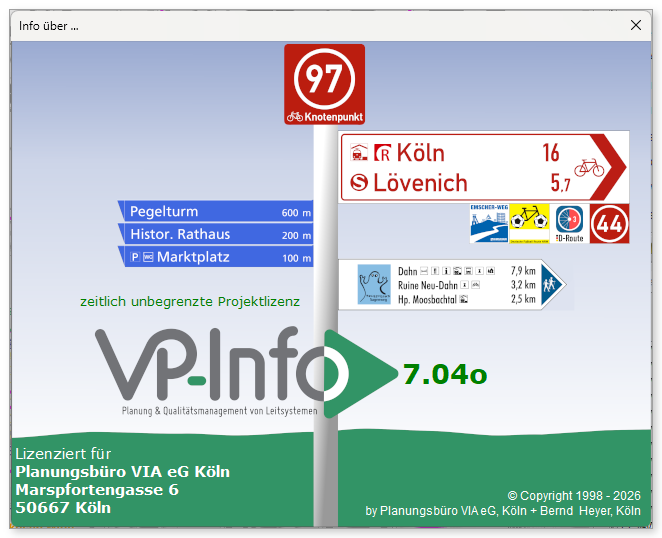Click the Emscher-Weg route badge
Image resolution: width=662 pixels, height=538 pixels.
tap(489, 223)
